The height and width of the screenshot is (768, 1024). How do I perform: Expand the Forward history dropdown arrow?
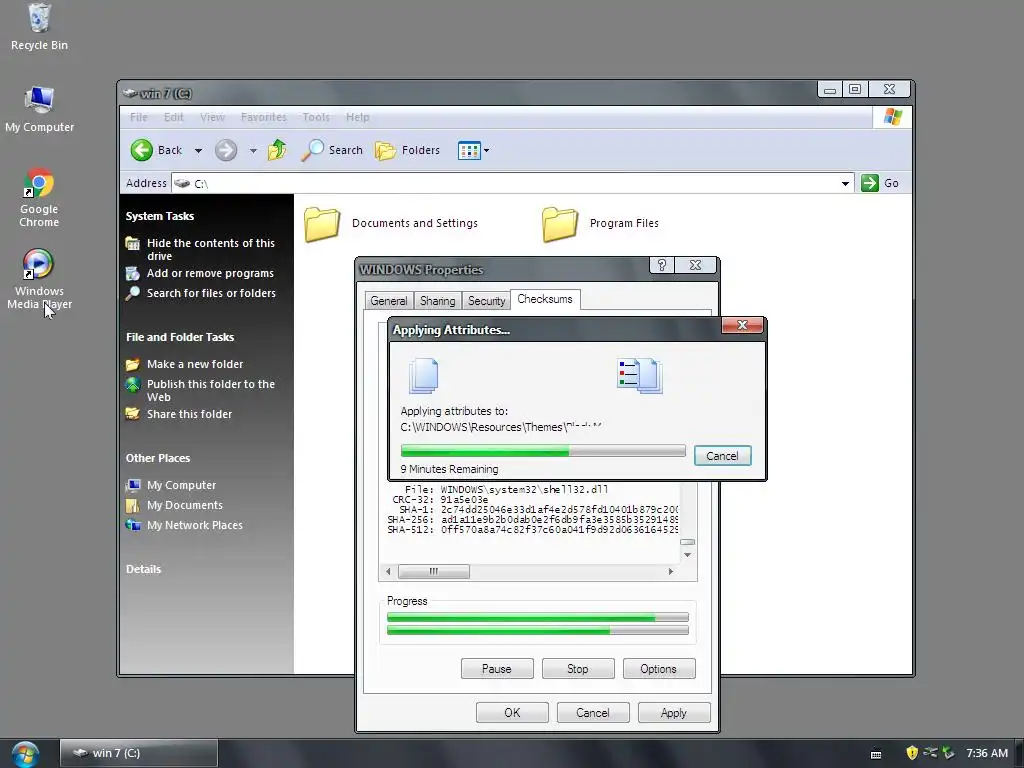(253, 151)
